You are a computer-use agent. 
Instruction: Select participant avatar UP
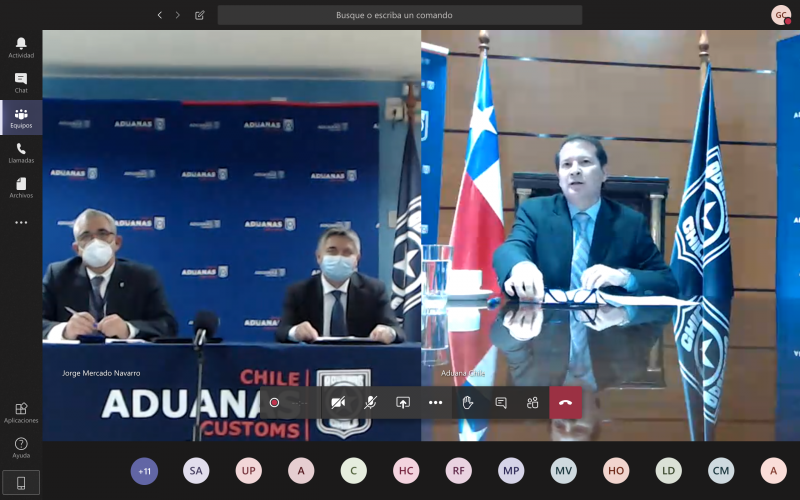(x=249, y=471)
